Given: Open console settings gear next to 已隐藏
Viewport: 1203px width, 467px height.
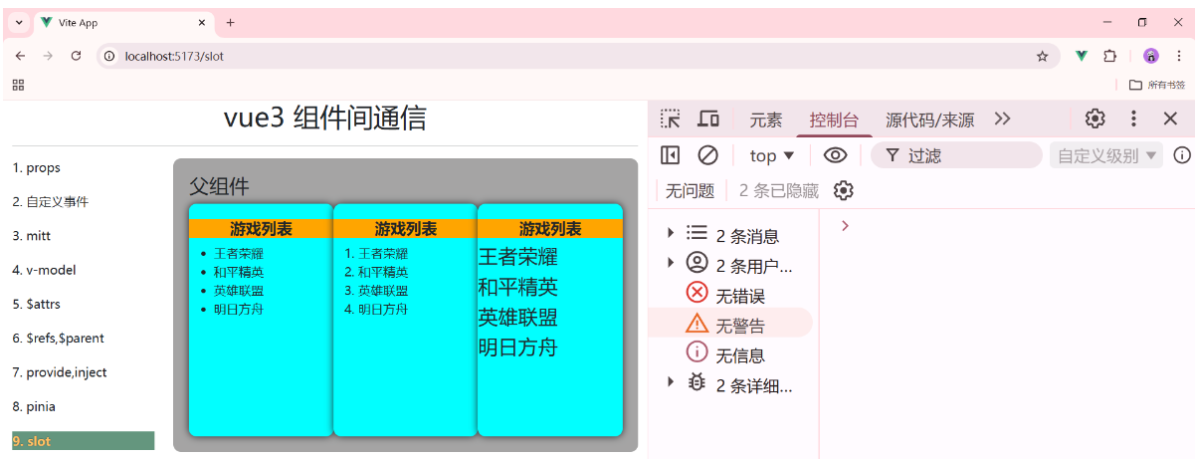Looking at the screenshot, I should coord(843,190).
